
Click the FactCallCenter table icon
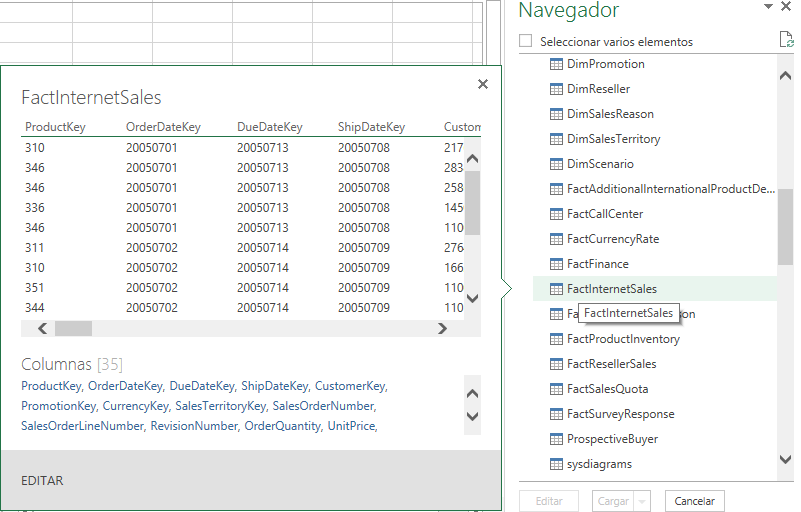point(557,214)
